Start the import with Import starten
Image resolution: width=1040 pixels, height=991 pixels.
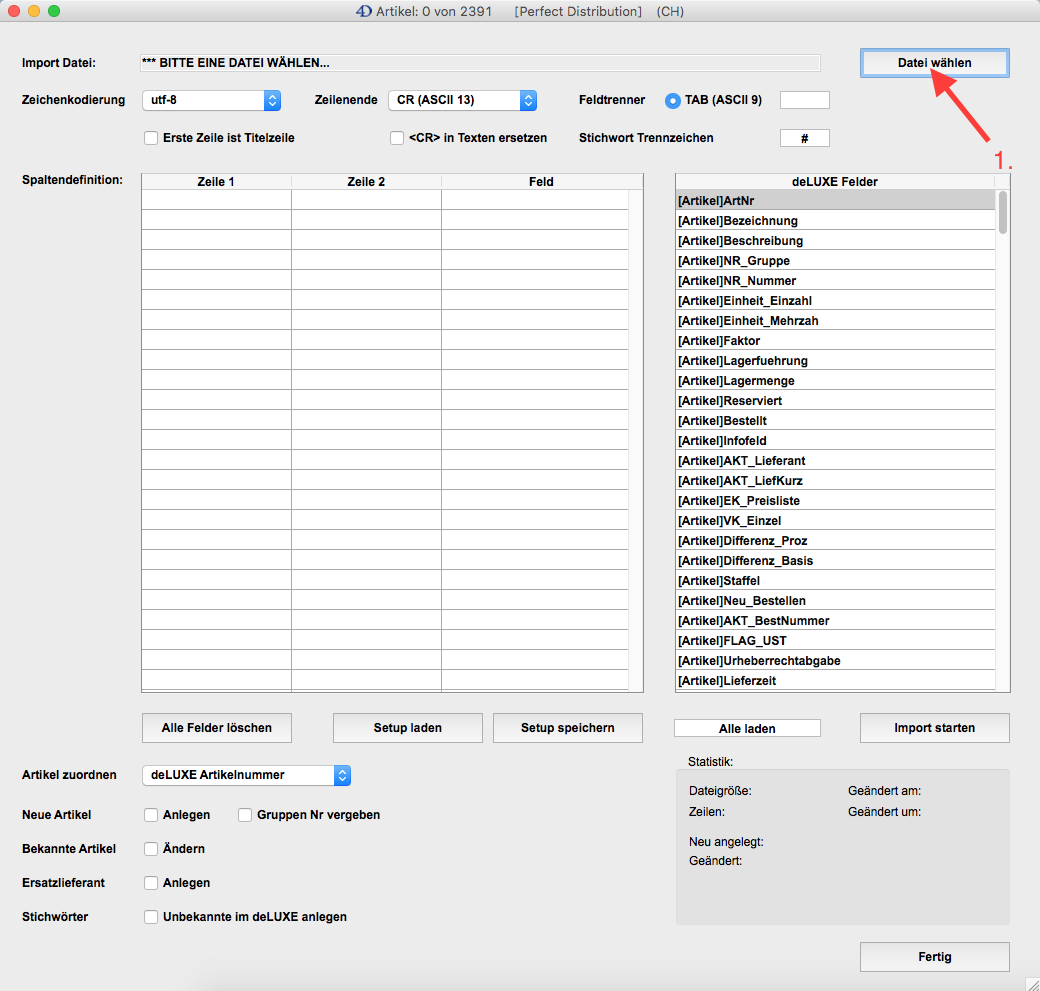tap(934, 728)
